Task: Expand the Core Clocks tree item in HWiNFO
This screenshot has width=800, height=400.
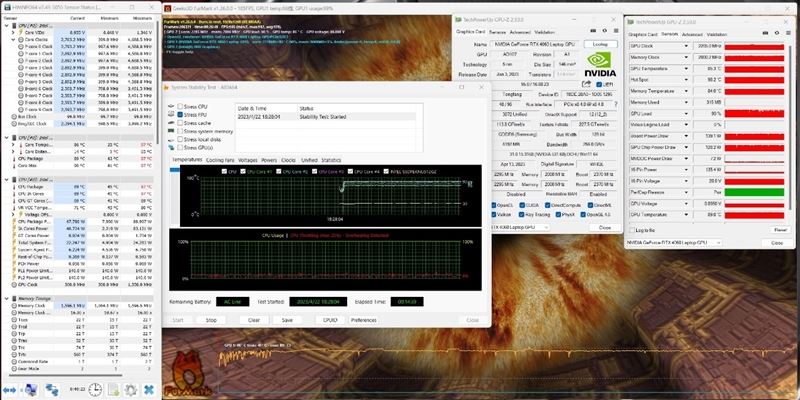Action: (13, 39)
